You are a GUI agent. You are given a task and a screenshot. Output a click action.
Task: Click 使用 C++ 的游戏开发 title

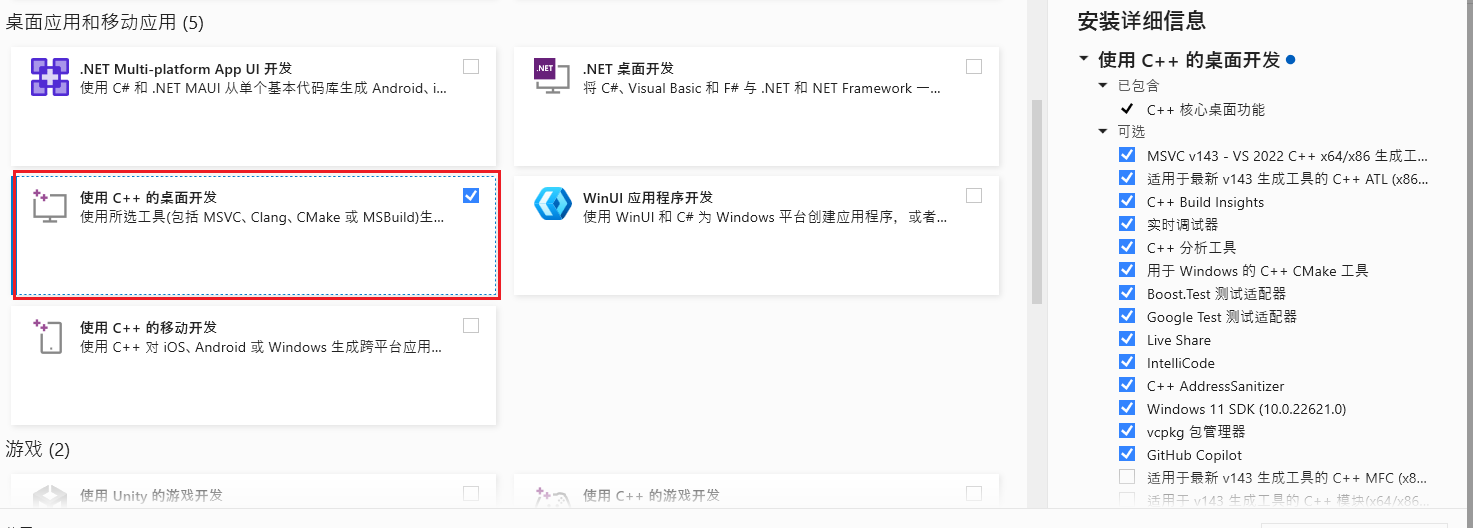tap(651, 495)
